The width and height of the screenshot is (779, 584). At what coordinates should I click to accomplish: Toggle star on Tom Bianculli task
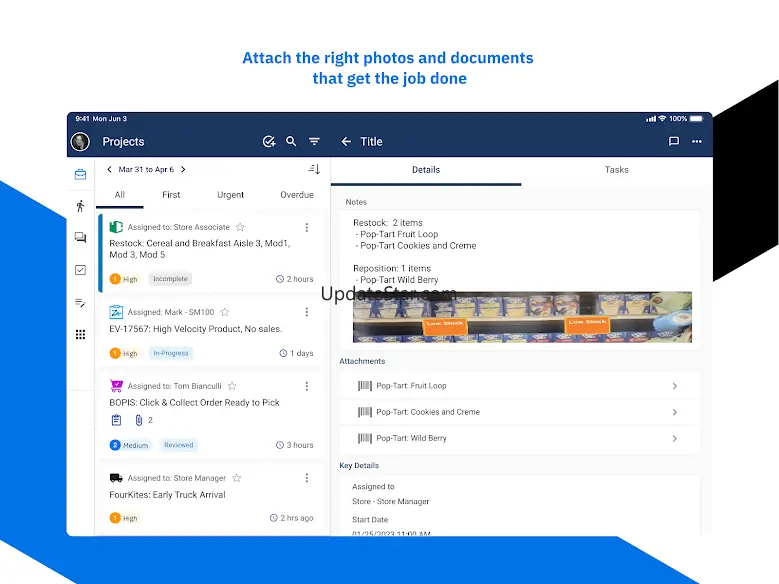coord(232,386)
